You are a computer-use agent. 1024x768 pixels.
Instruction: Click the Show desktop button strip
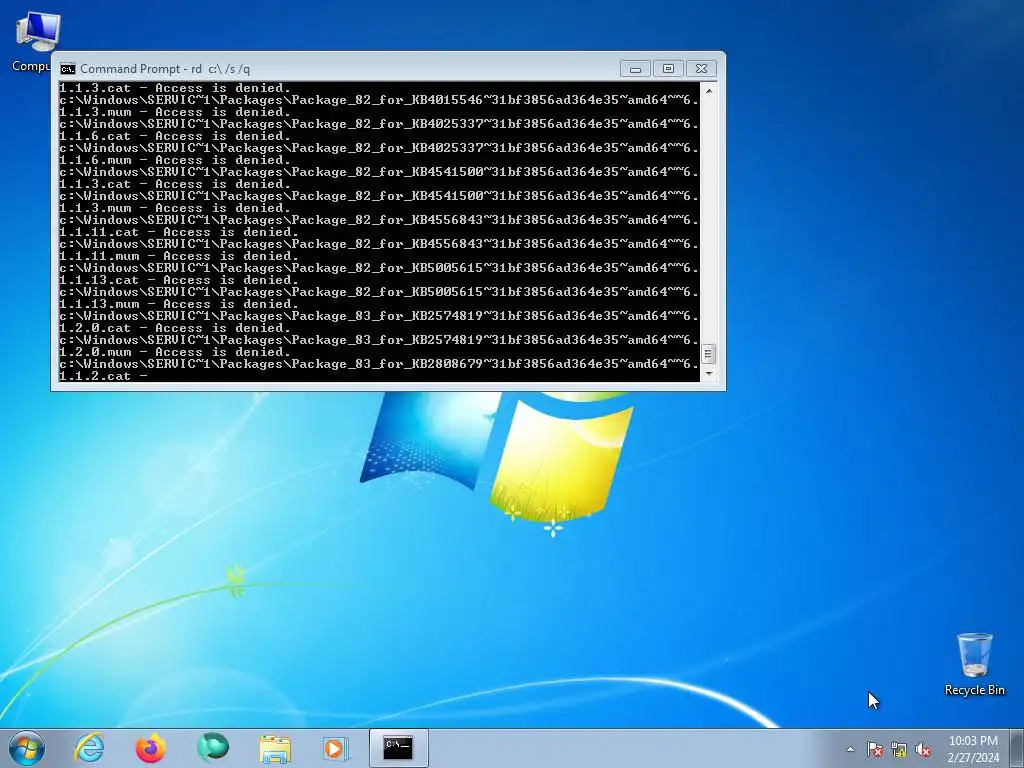click(x=1018, y=748)
